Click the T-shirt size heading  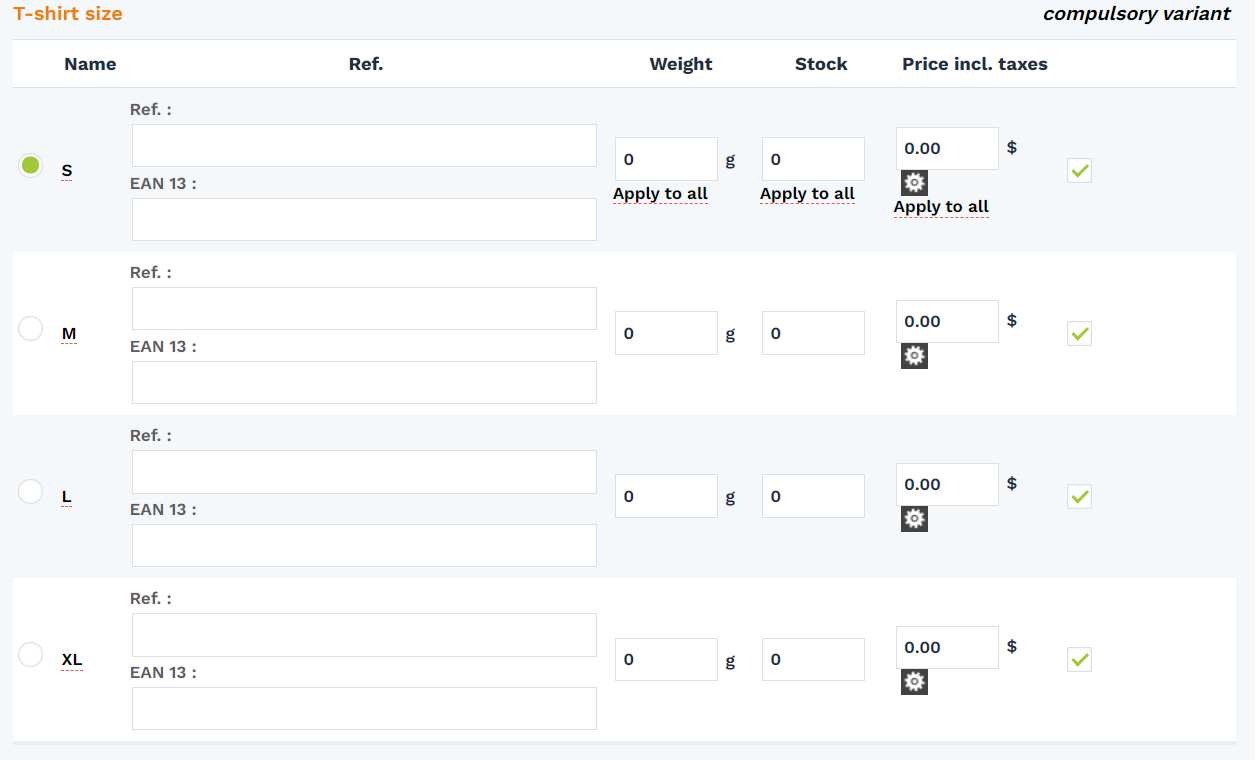[x=68, y=14]
